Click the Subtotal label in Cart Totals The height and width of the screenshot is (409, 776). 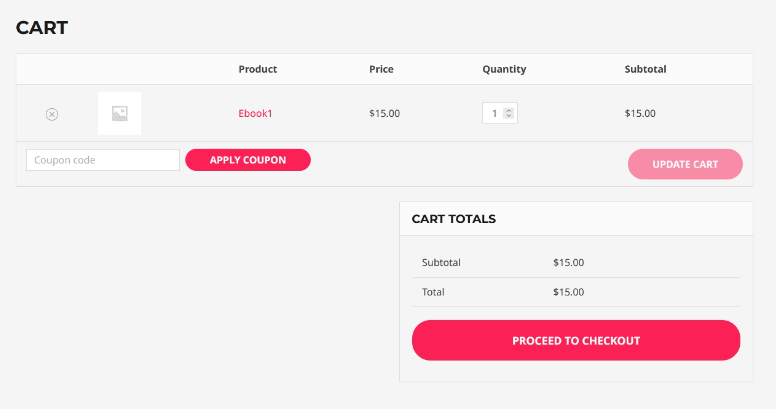(x=441, y=262)
